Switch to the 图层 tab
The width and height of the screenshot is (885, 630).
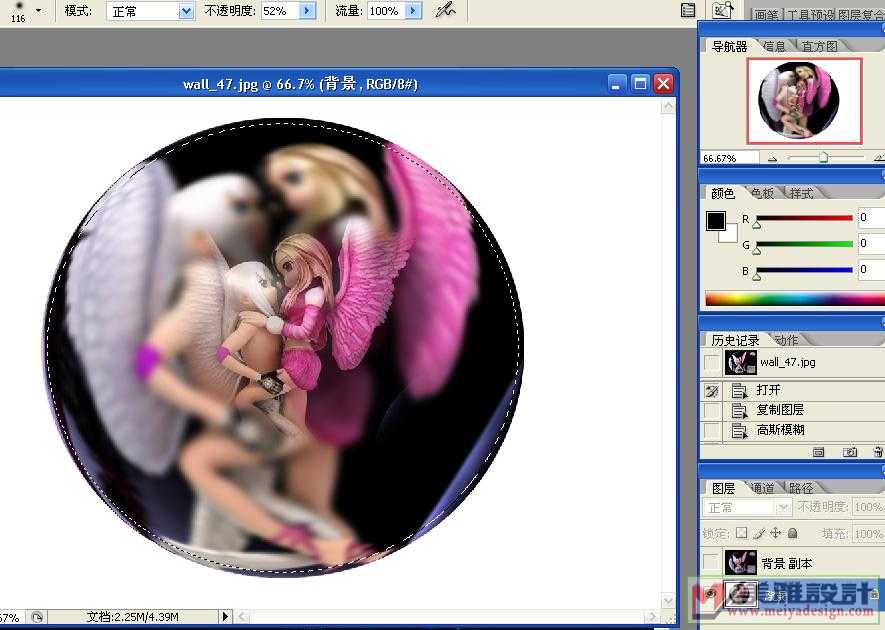(723, 488)
